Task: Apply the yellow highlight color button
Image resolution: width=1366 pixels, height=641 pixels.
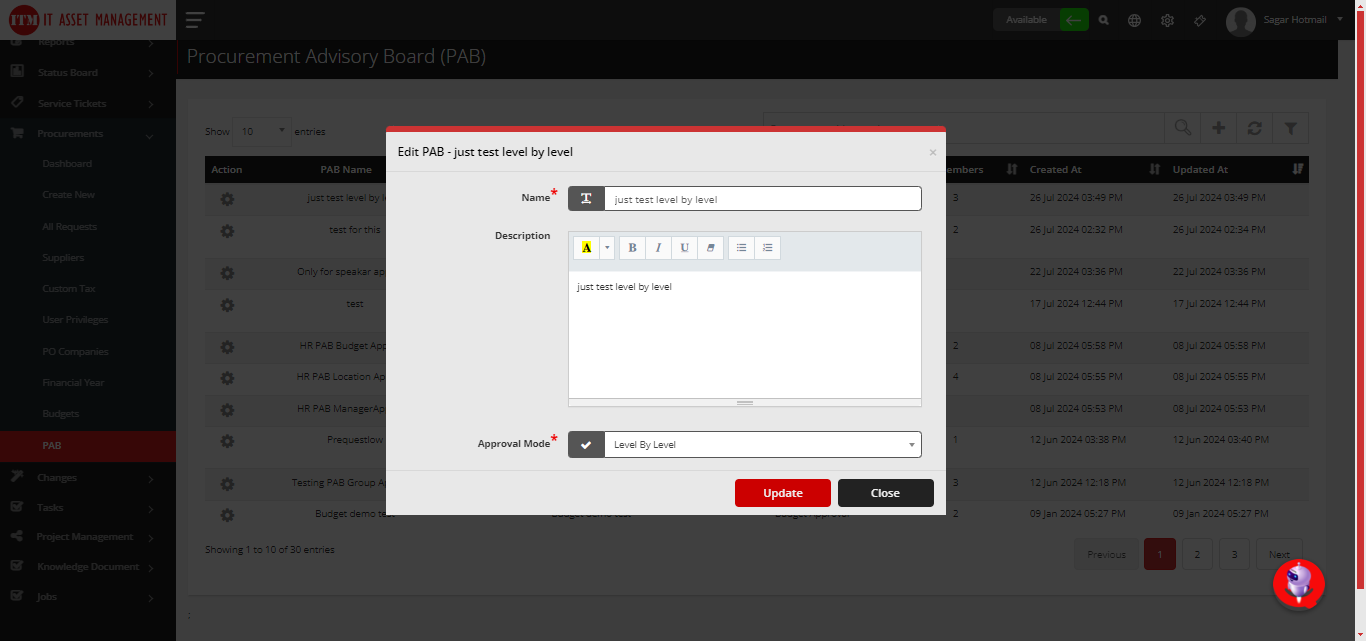Action: (586, 247)
